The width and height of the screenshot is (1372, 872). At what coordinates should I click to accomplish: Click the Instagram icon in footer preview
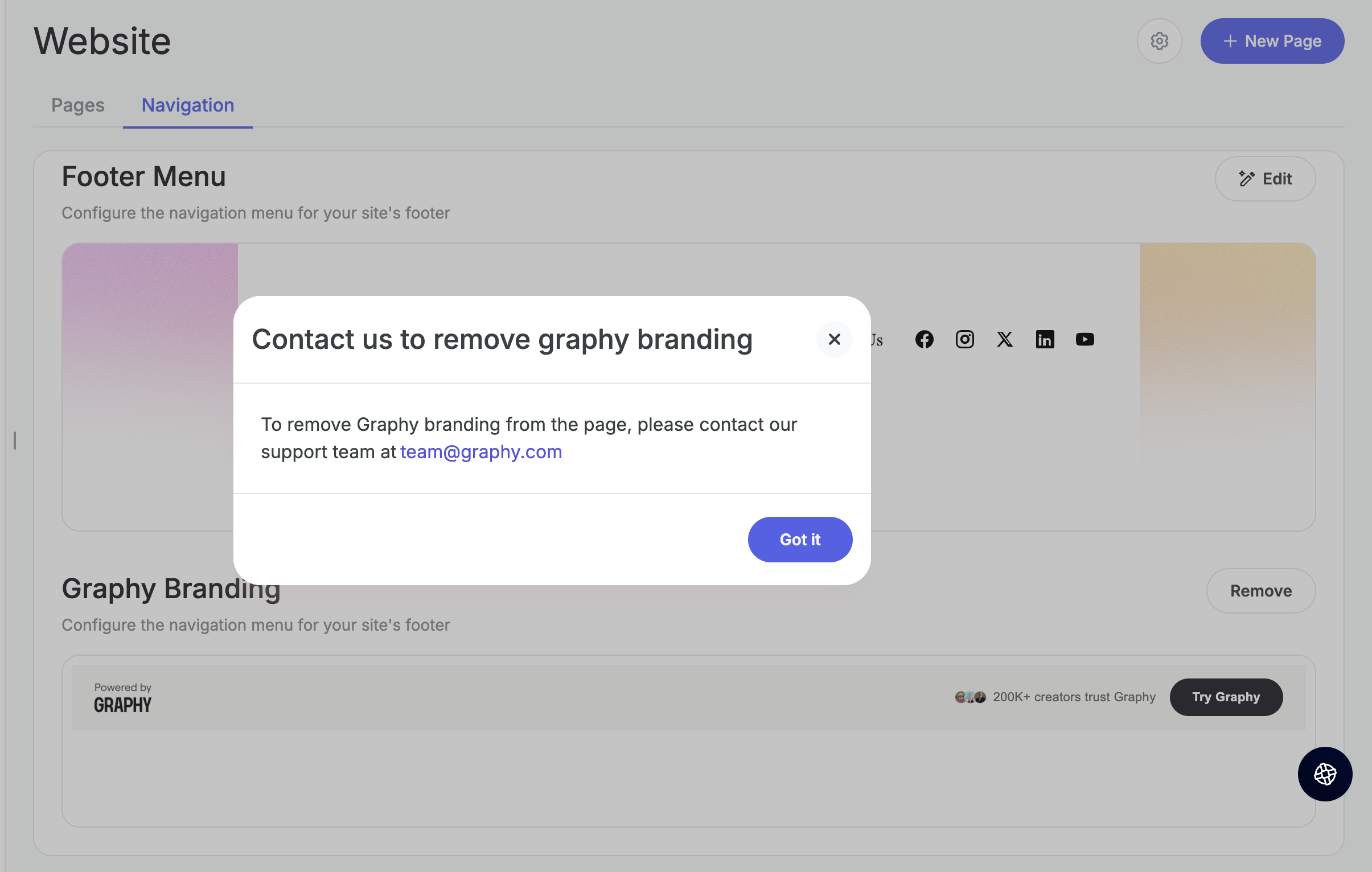point(964,339)
